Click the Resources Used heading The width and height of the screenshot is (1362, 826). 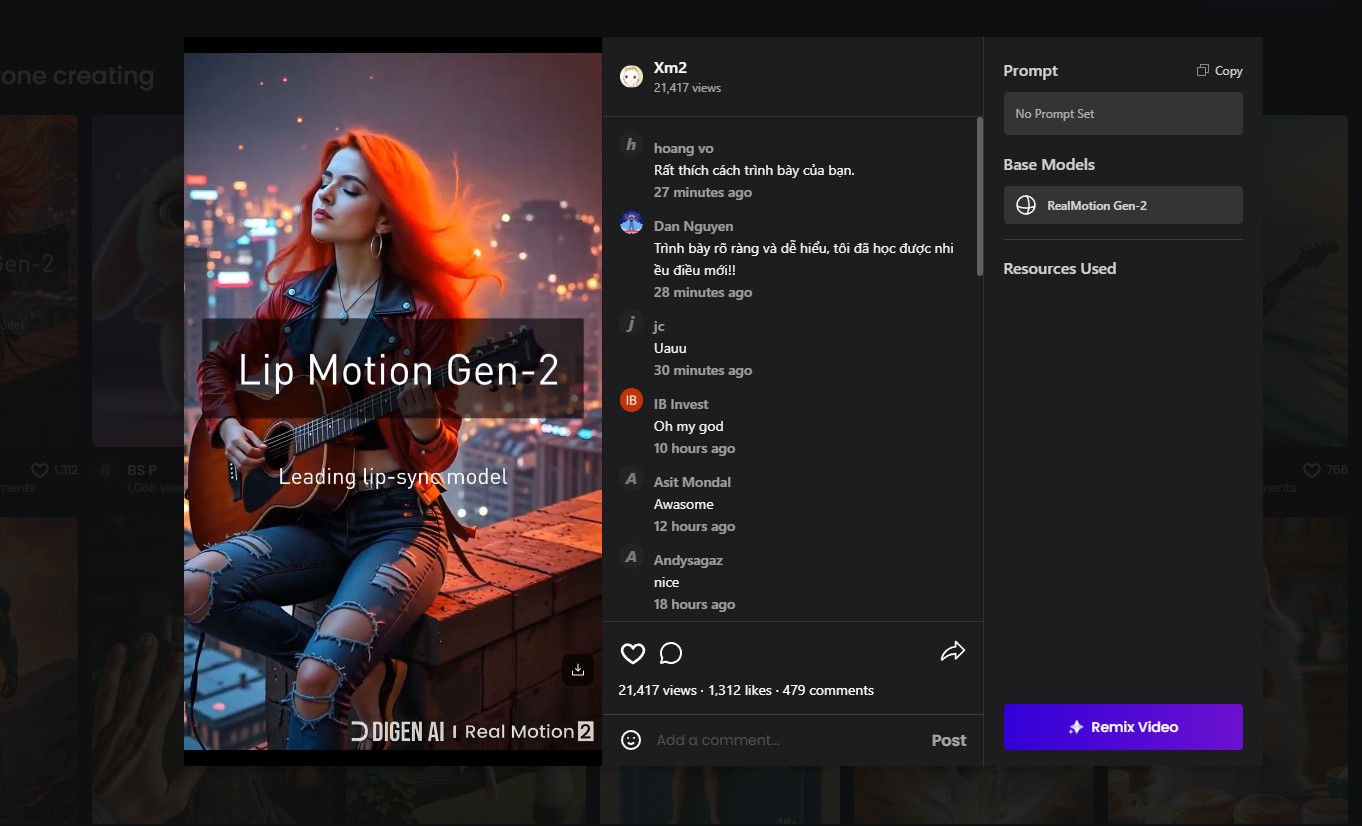[x=1059, y=268]
